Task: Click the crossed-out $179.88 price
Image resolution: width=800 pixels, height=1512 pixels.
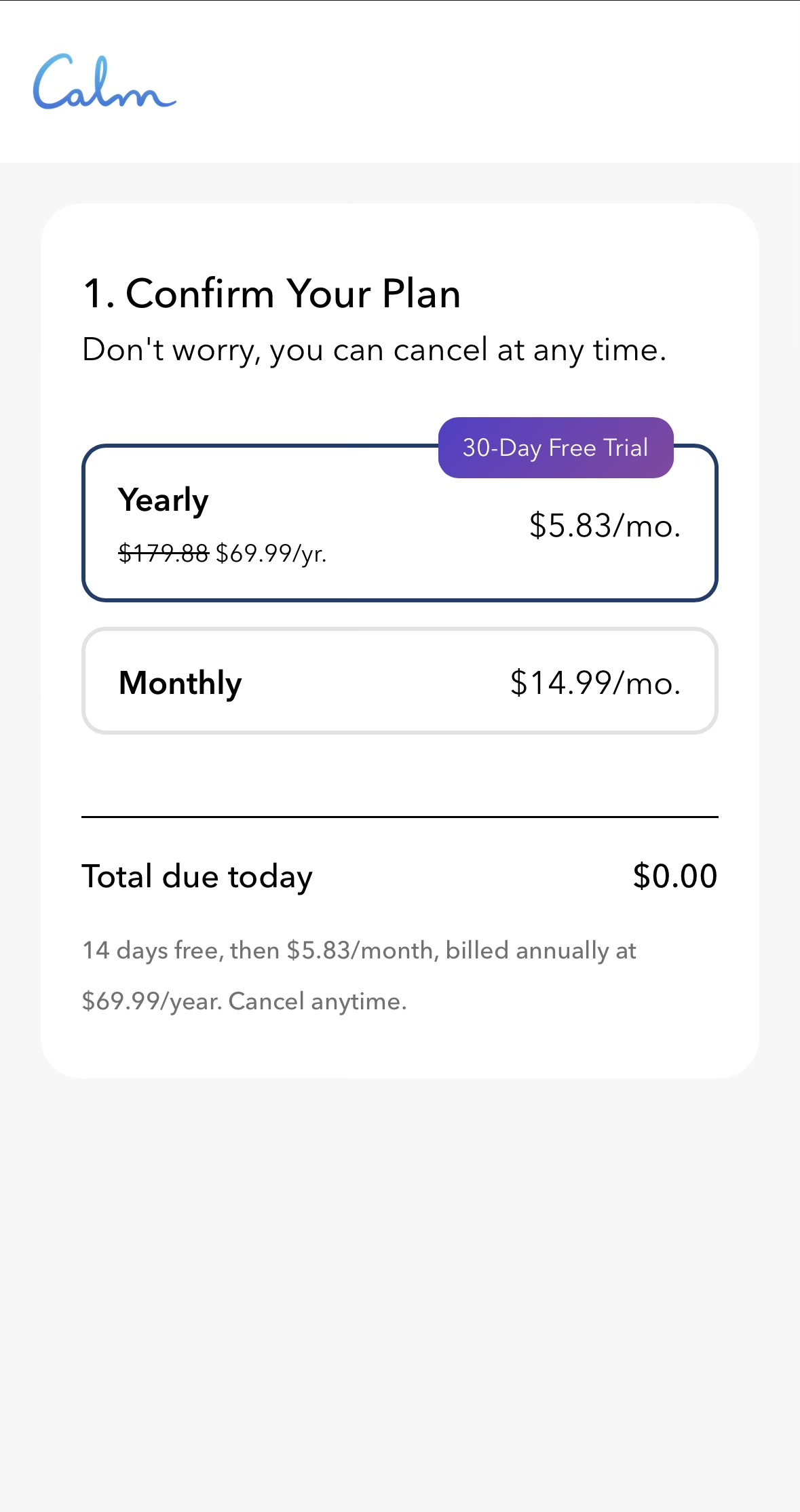Action: click(164, 554)
